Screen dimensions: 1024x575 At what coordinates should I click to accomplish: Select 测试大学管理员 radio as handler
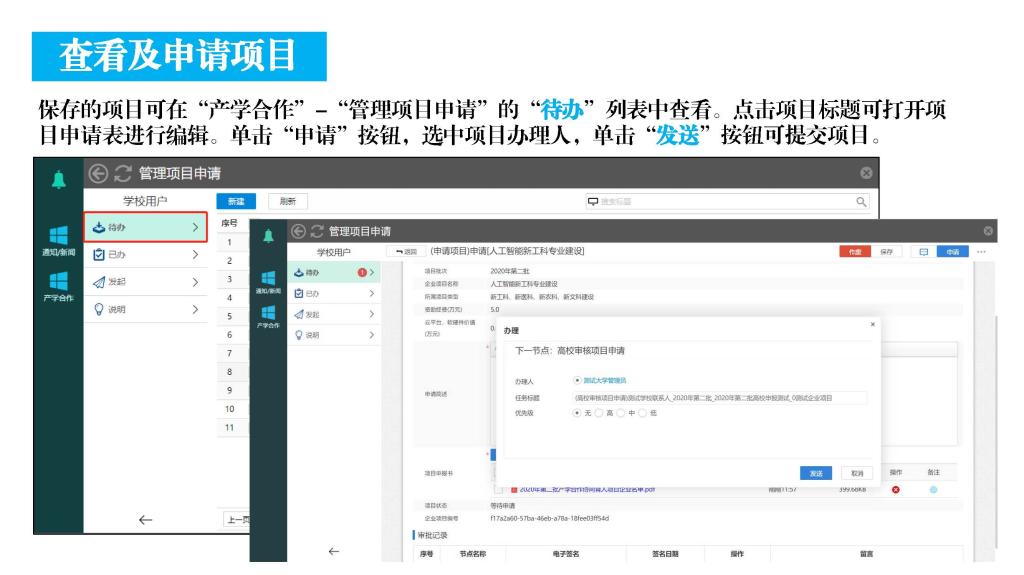(578, 380)
